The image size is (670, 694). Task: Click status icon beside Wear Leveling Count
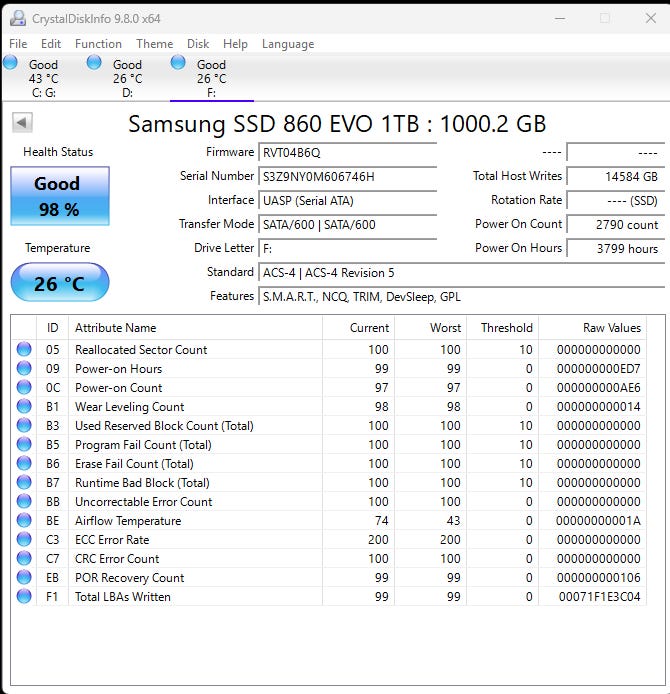(23, 407)
